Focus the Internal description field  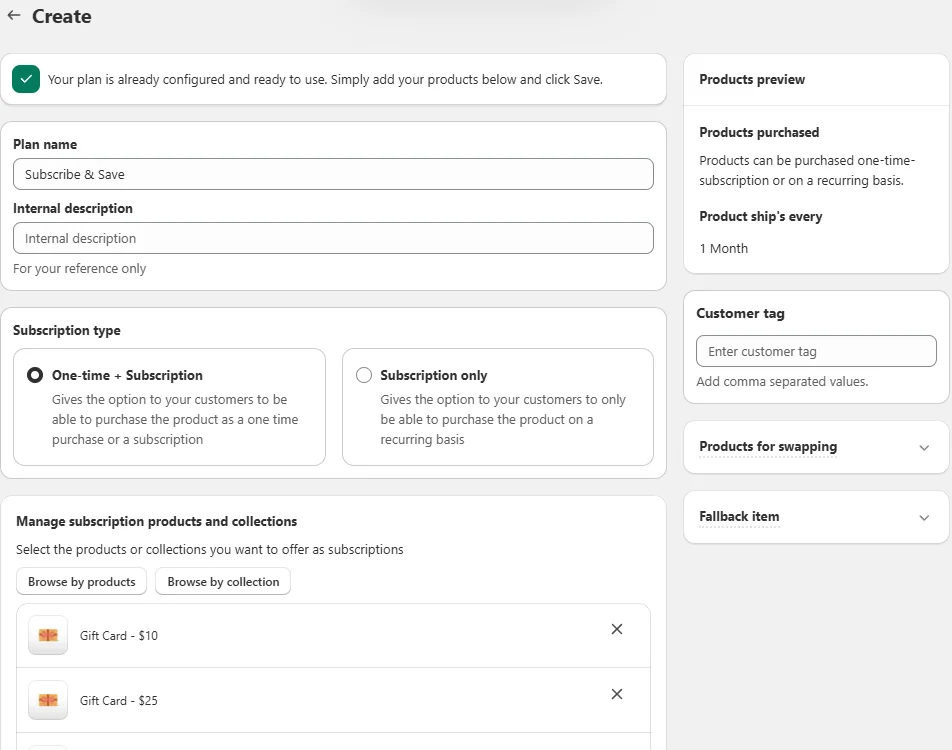333,238
